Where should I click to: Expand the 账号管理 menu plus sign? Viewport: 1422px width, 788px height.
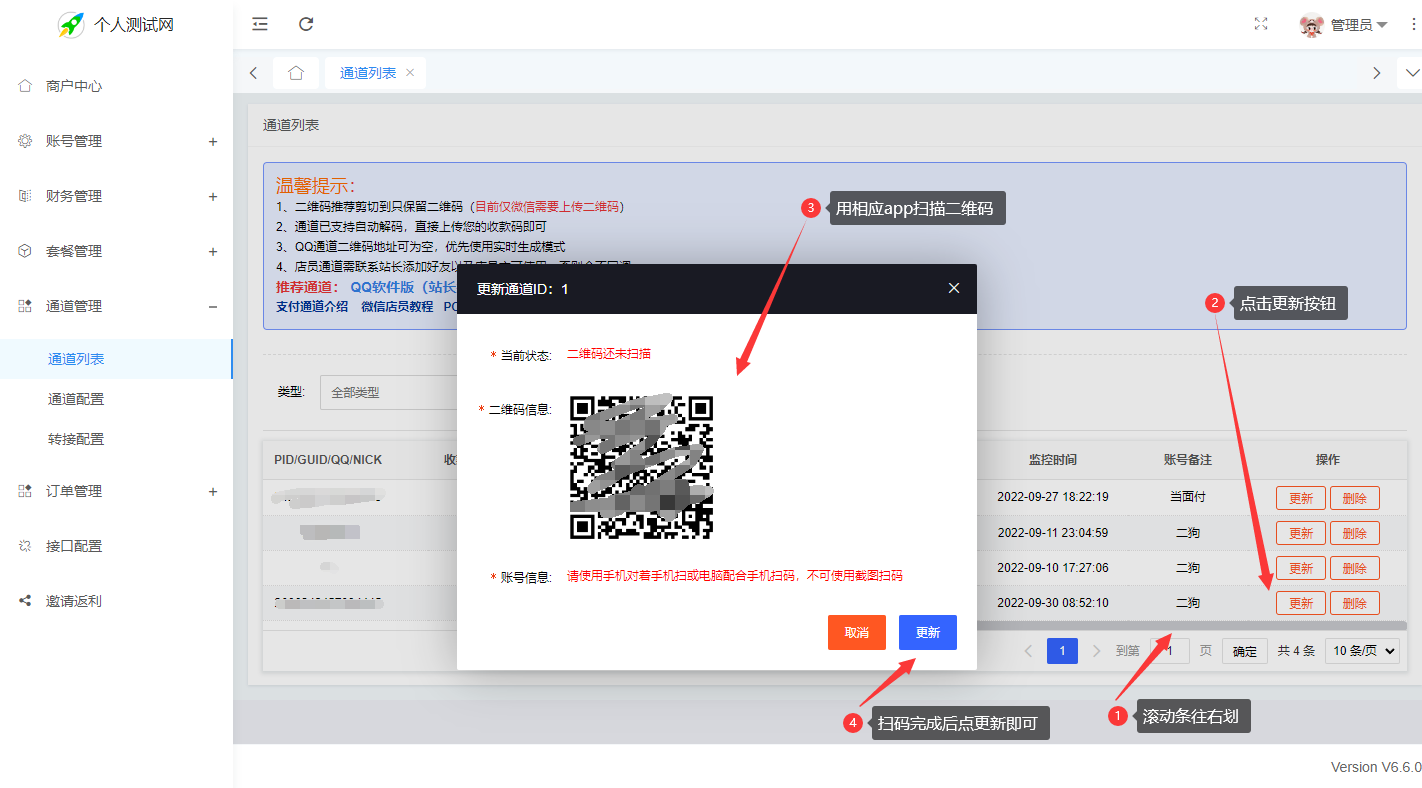point(213,142)
